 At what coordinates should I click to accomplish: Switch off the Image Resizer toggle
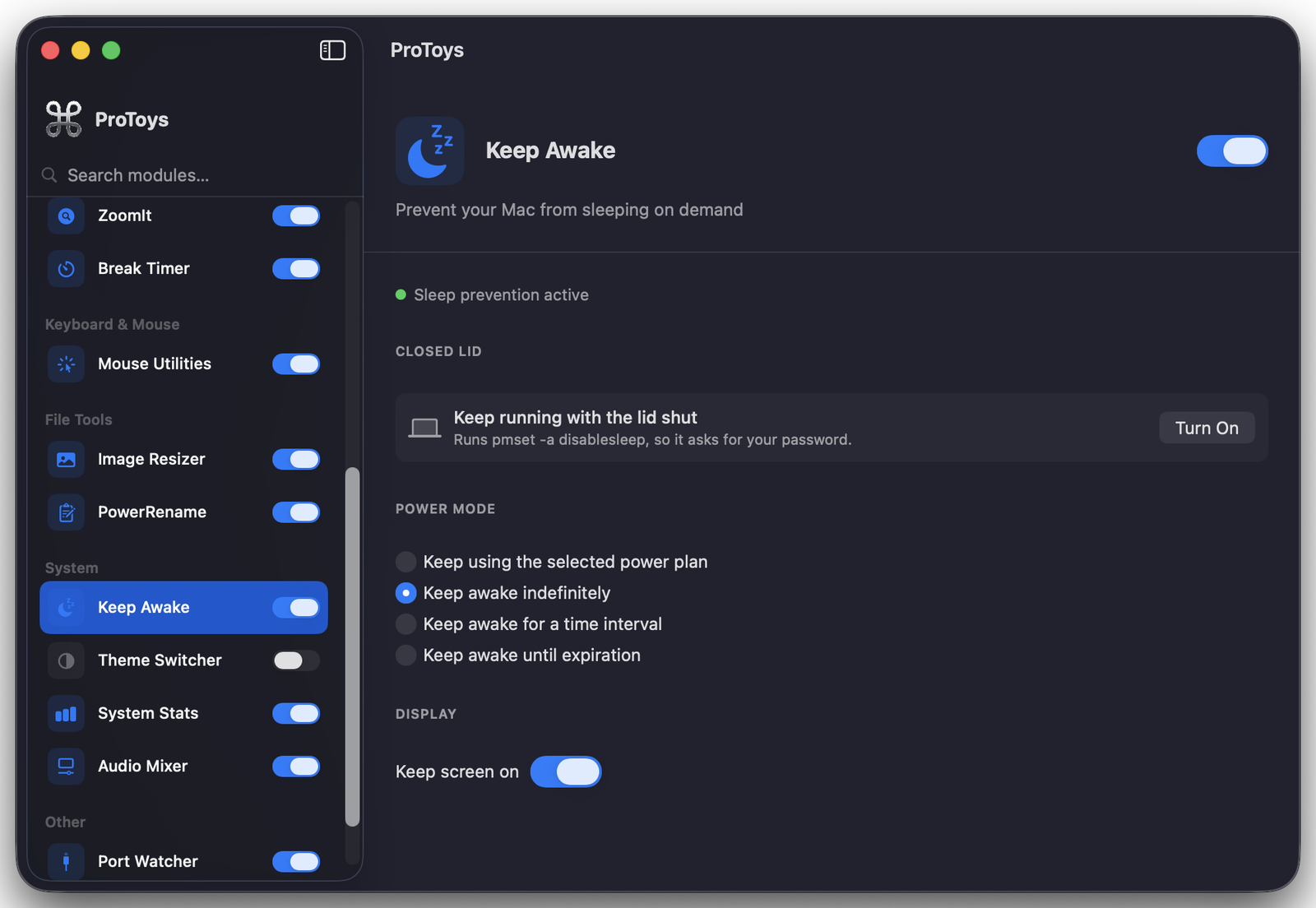296,460
